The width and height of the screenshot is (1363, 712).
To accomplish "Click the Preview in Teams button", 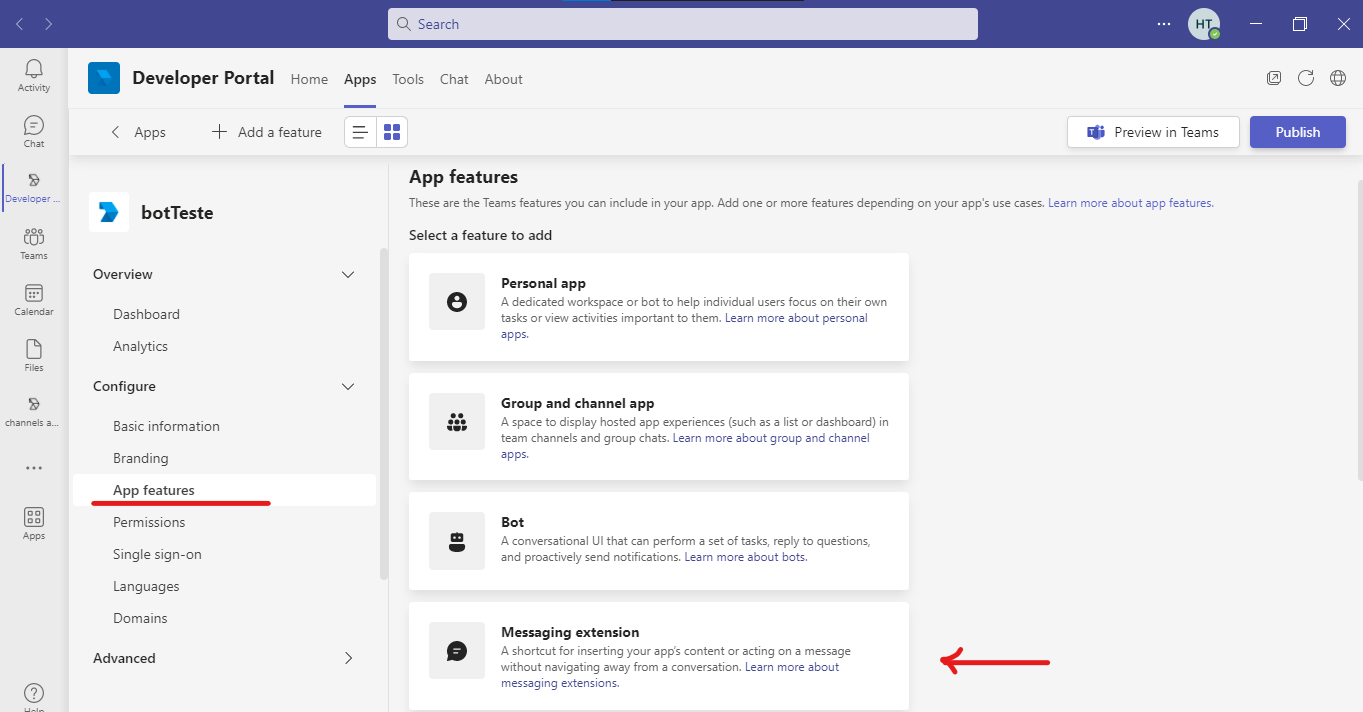I will [x=1153, y=132].
